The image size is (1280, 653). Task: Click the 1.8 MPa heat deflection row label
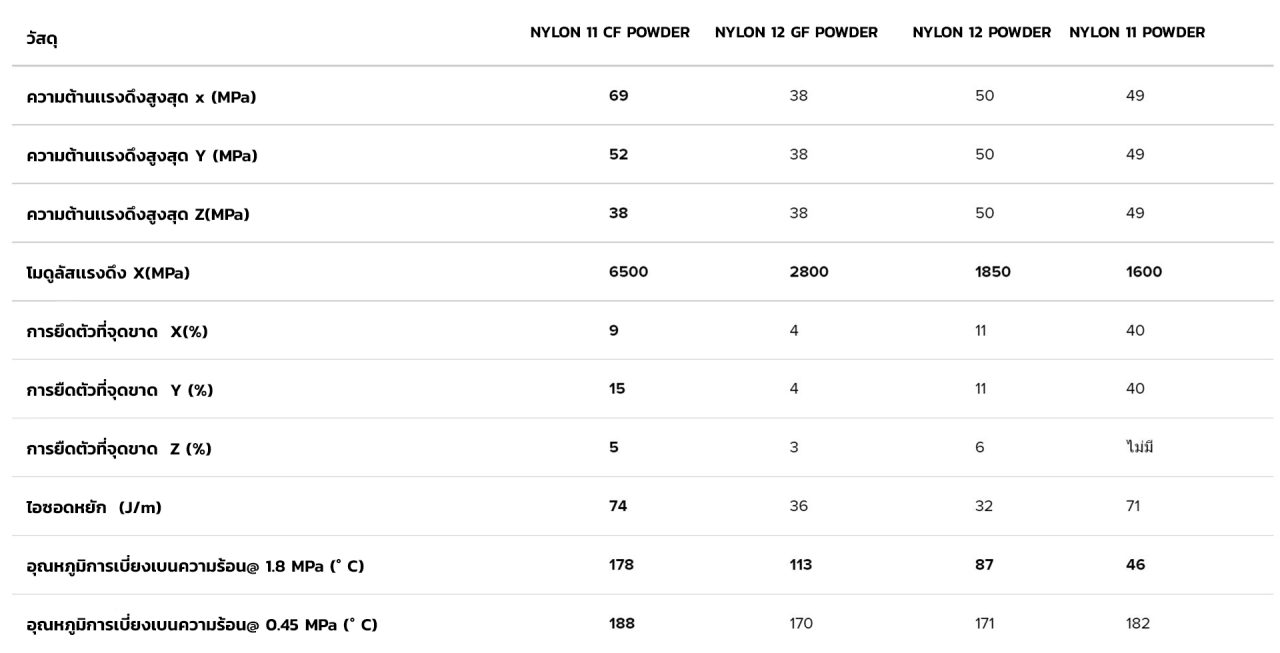(x=195, y=566)
